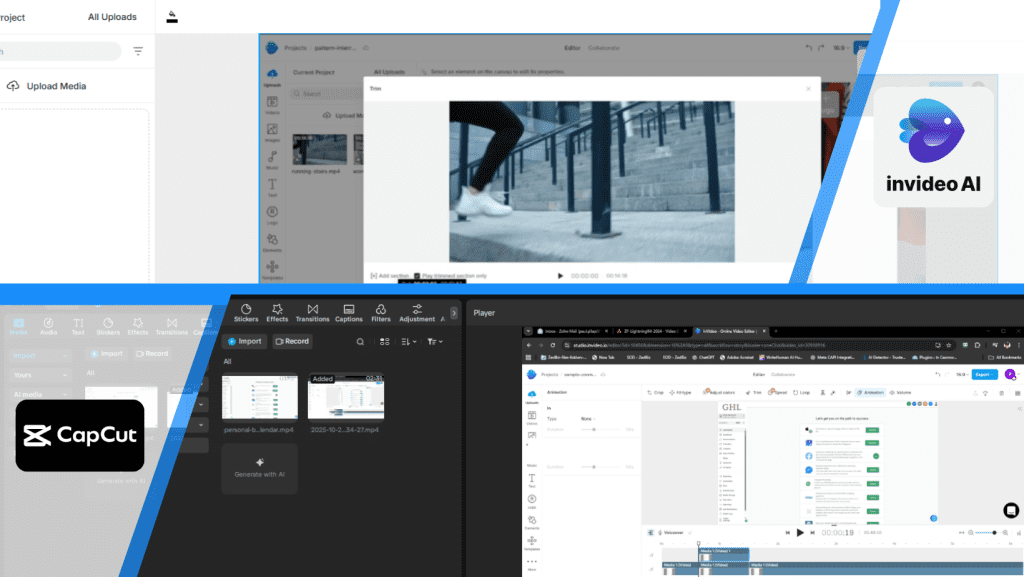
Task: Click the Import button in CapCut
Action: point(244,341)
